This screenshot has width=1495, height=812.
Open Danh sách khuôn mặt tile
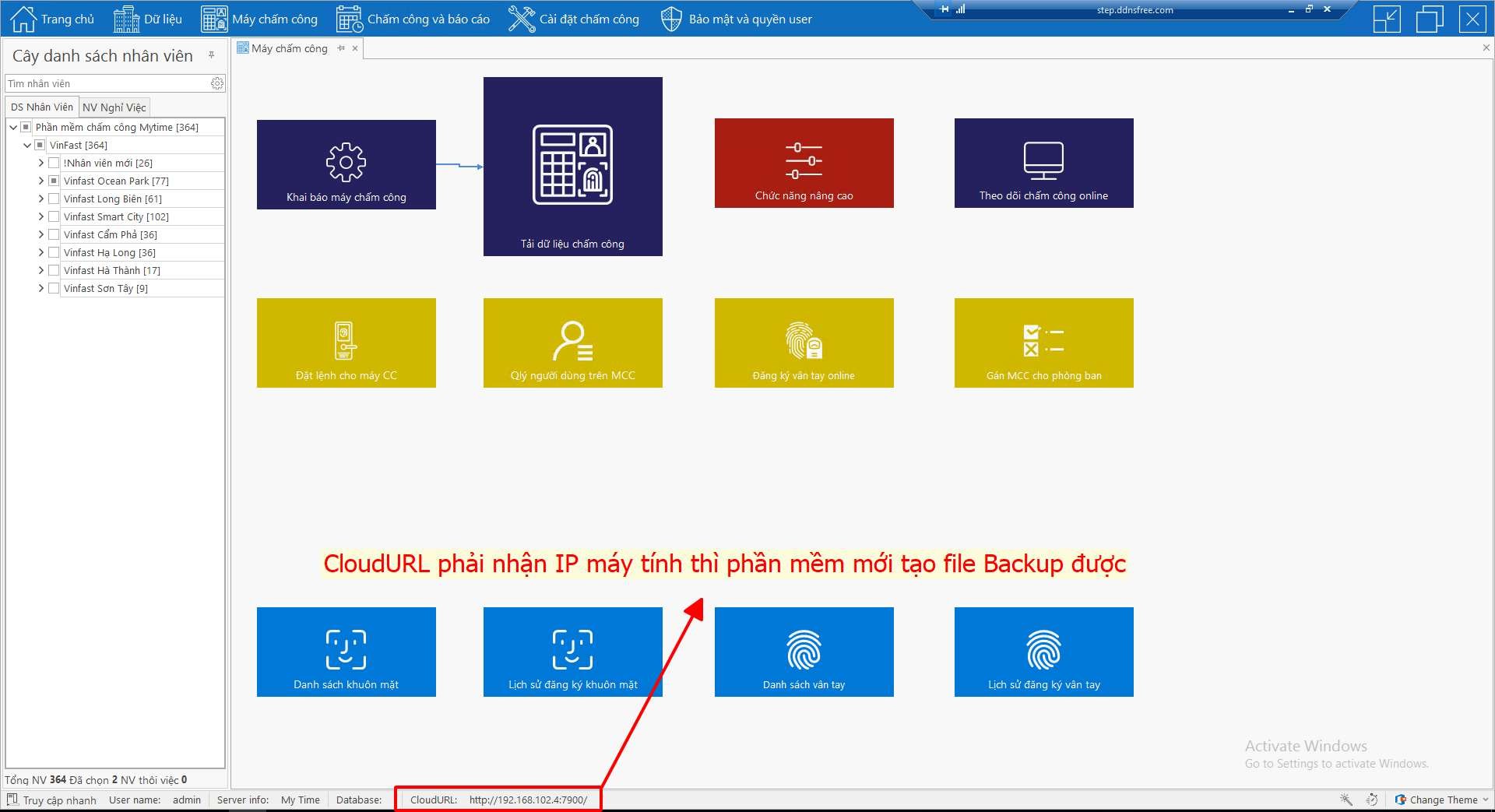[x=346, y=652]
